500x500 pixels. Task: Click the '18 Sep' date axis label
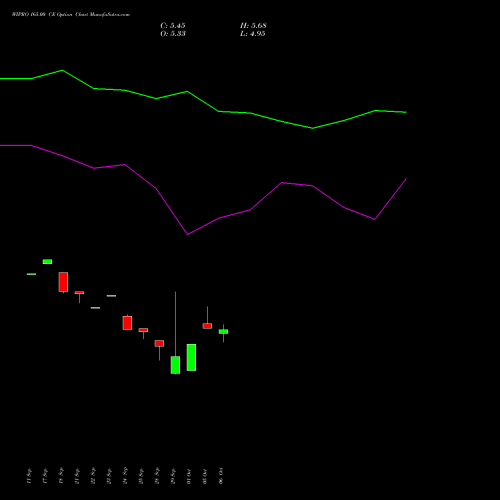click(61, 476)
